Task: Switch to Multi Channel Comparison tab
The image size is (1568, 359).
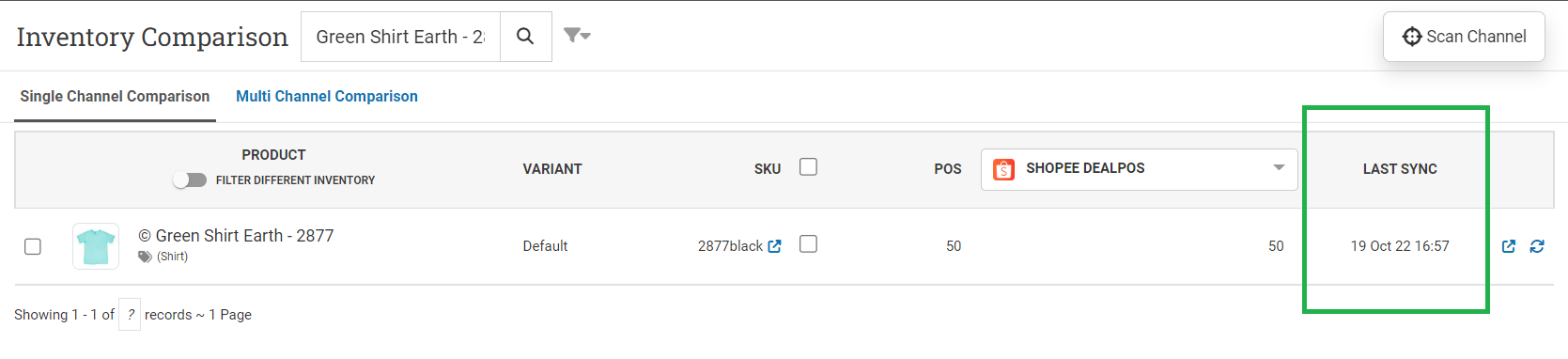Action: pos(327,96)
